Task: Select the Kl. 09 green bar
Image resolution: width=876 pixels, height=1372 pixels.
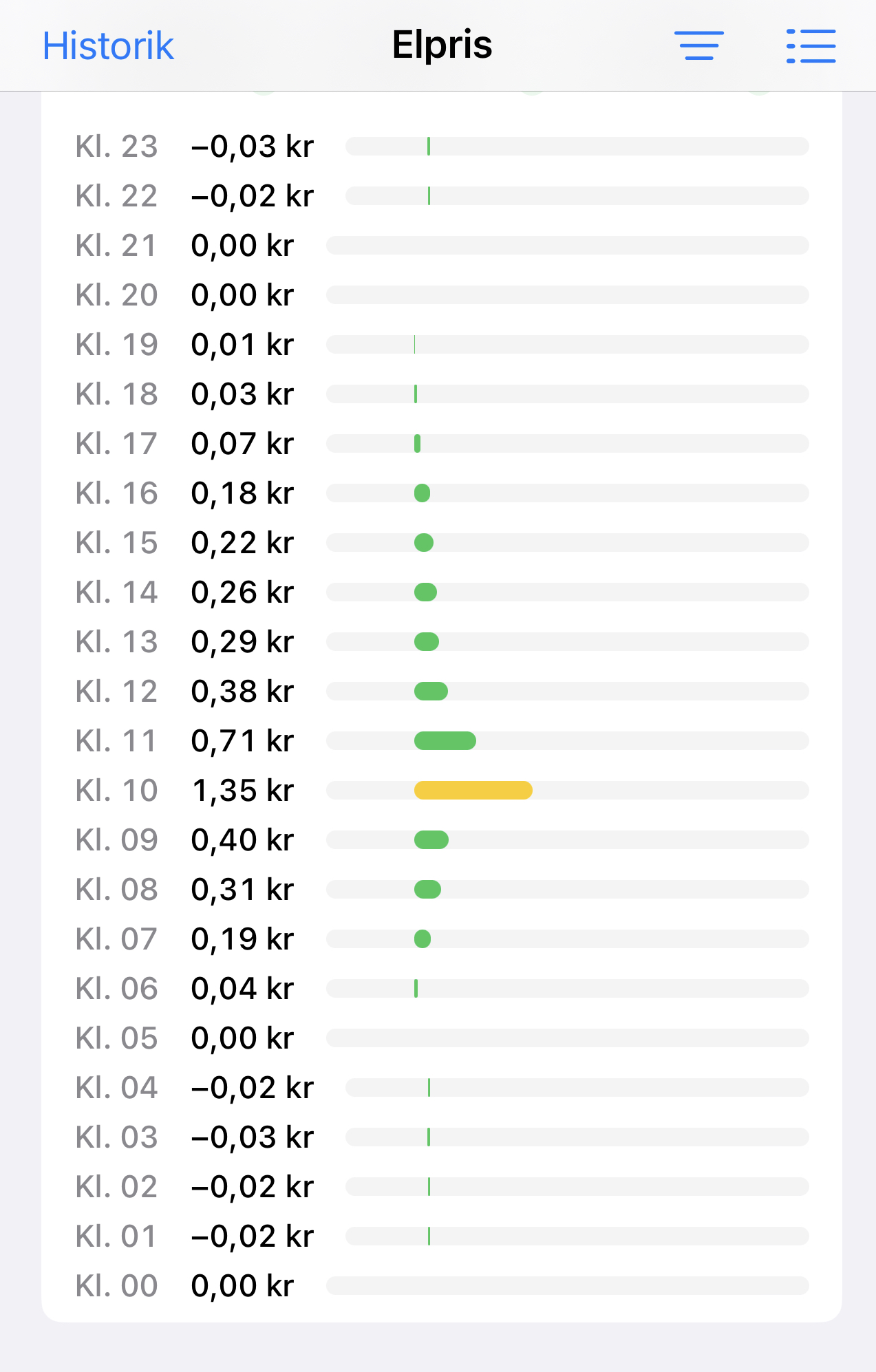Action: tap(431, 840)
